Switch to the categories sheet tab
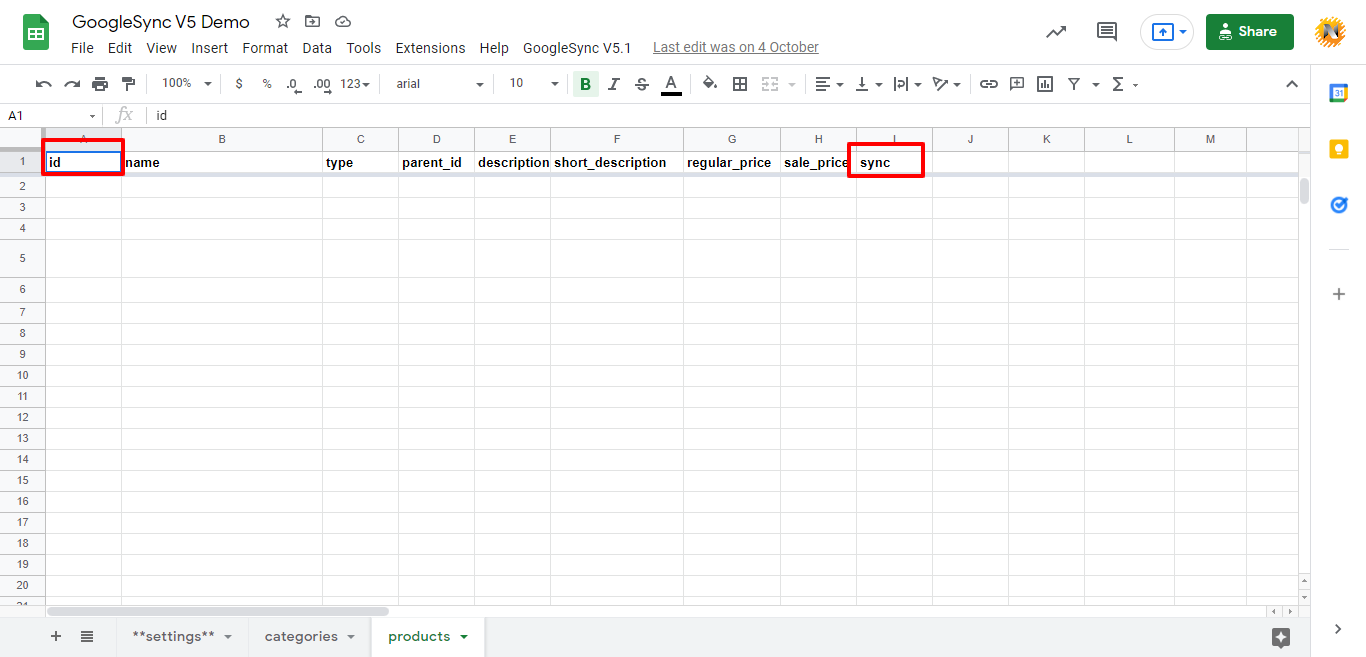Viewport: 1366px width, 657px height. coord(302,636)
